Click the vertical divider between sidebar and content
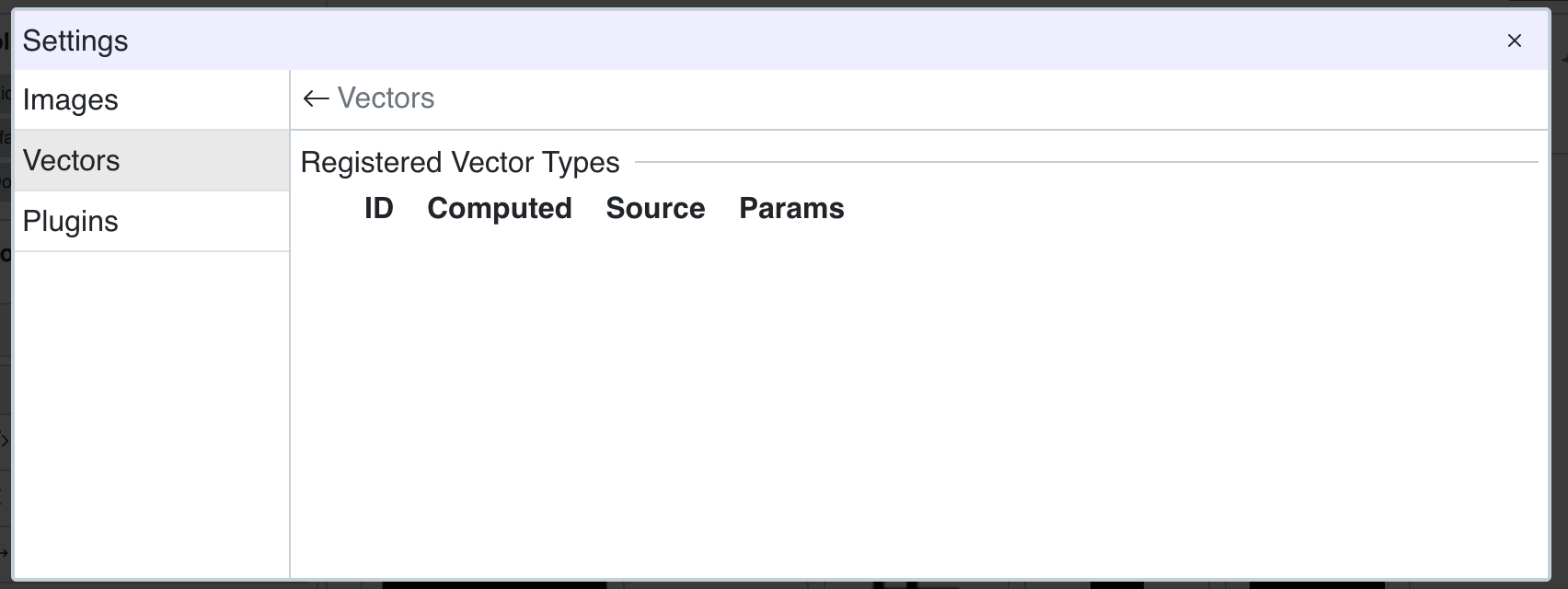 tap(290, 368)
